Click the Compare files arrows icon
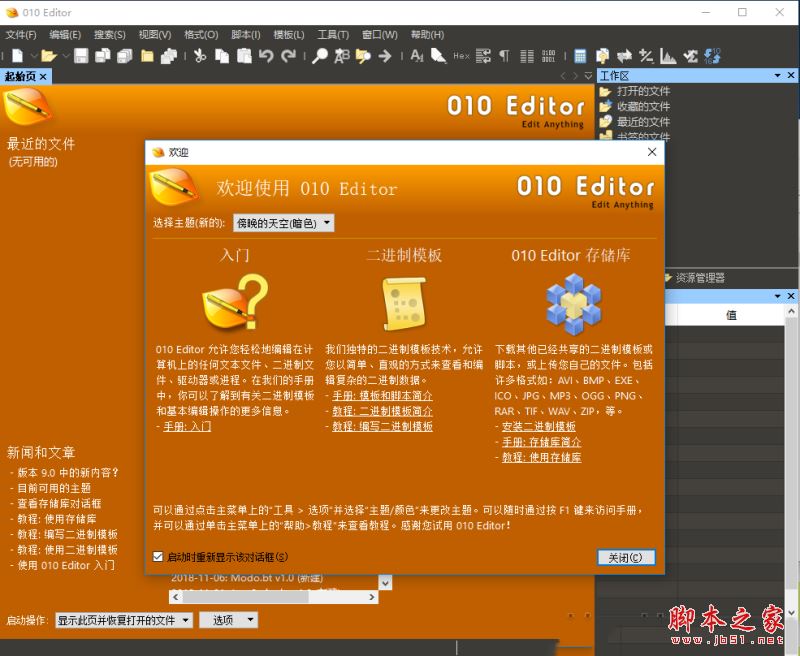This screenshot has width=800, height=656. point(624,55)
